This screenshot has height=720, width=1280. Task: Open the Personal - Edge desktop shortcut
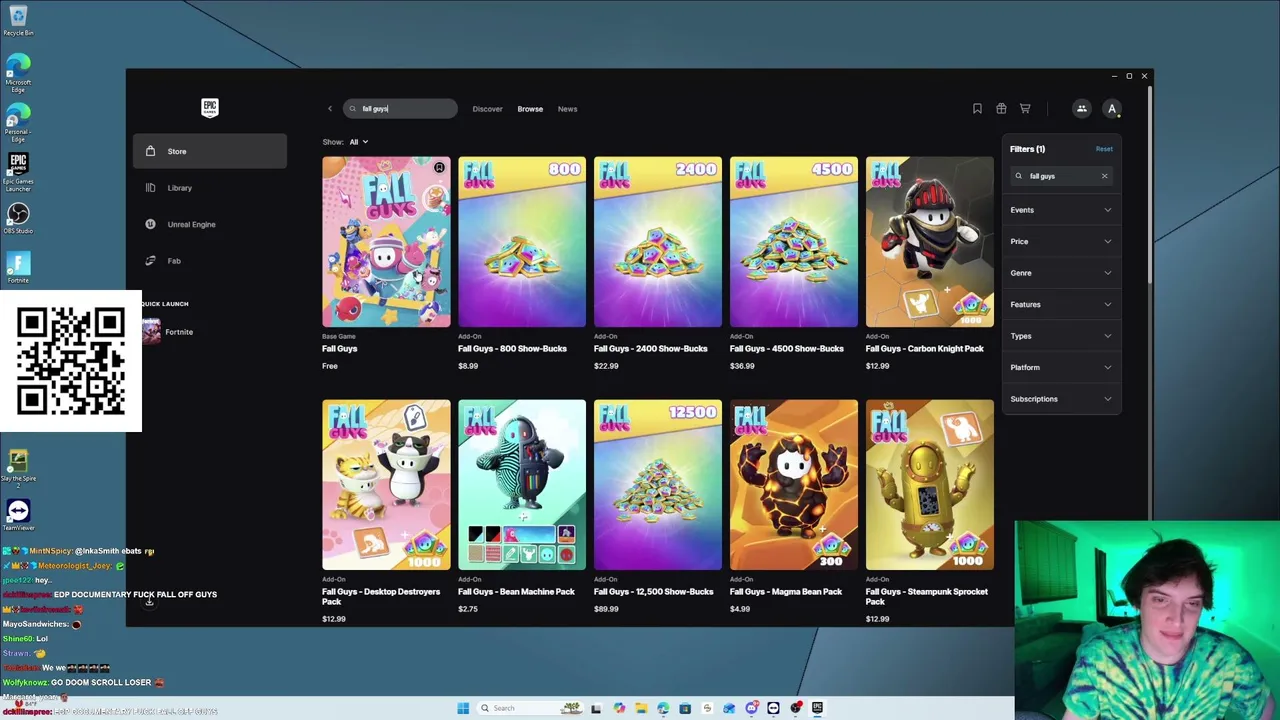(x=18, y=123)
